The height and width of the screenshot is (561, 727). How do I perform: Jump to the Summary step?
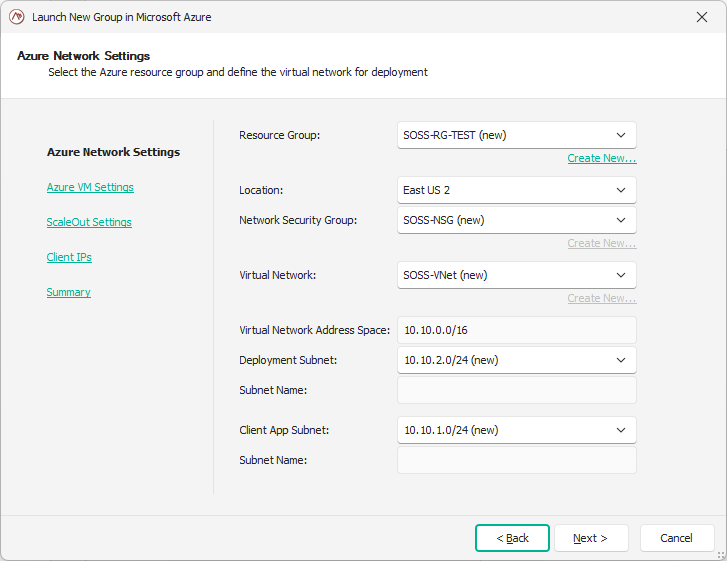69,293
